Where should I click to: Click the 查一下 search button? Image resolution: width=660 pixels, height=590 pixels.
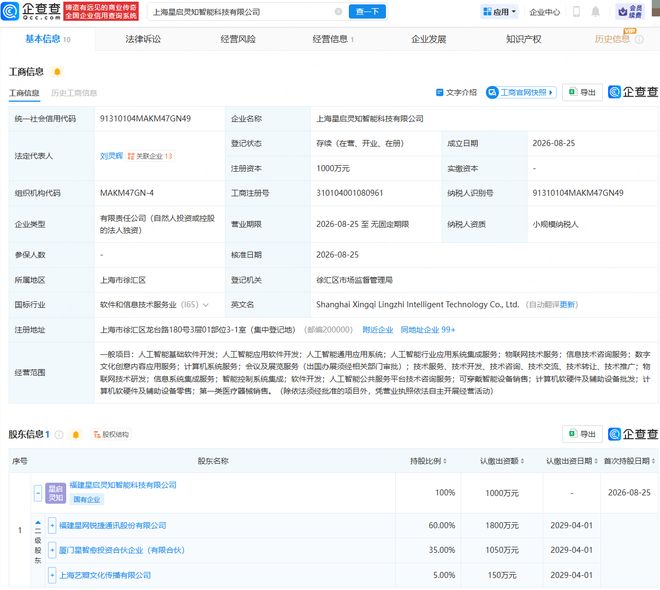click(x=367, y=11)
